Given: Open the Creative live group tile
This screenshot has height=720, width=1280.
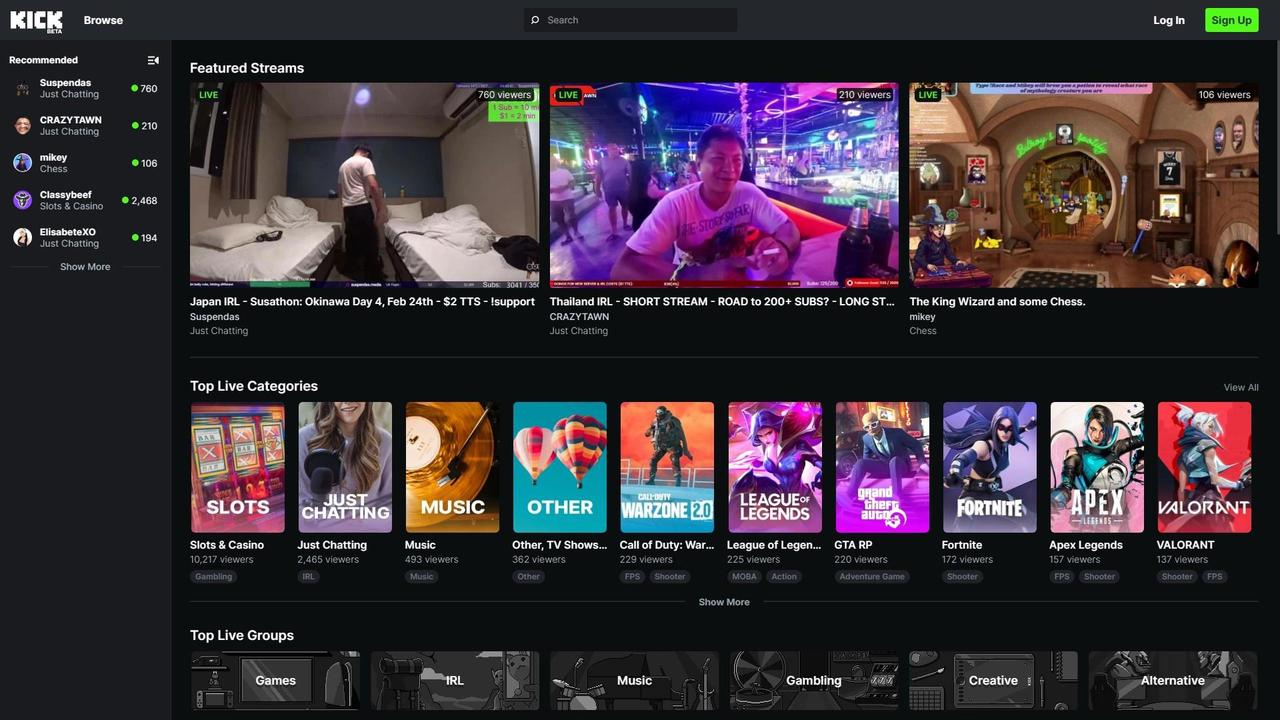Looking at the screenshot, I should (993, 680).
